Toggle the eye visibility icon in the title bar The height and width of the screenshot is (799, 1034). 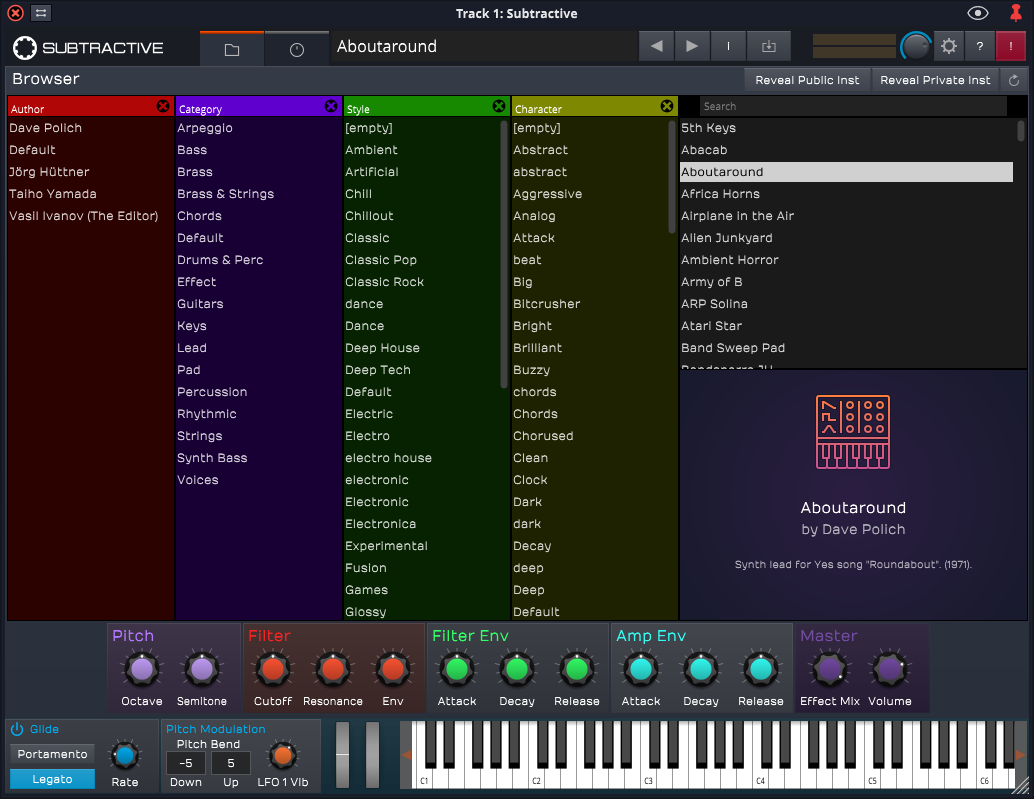coord(977,13)
